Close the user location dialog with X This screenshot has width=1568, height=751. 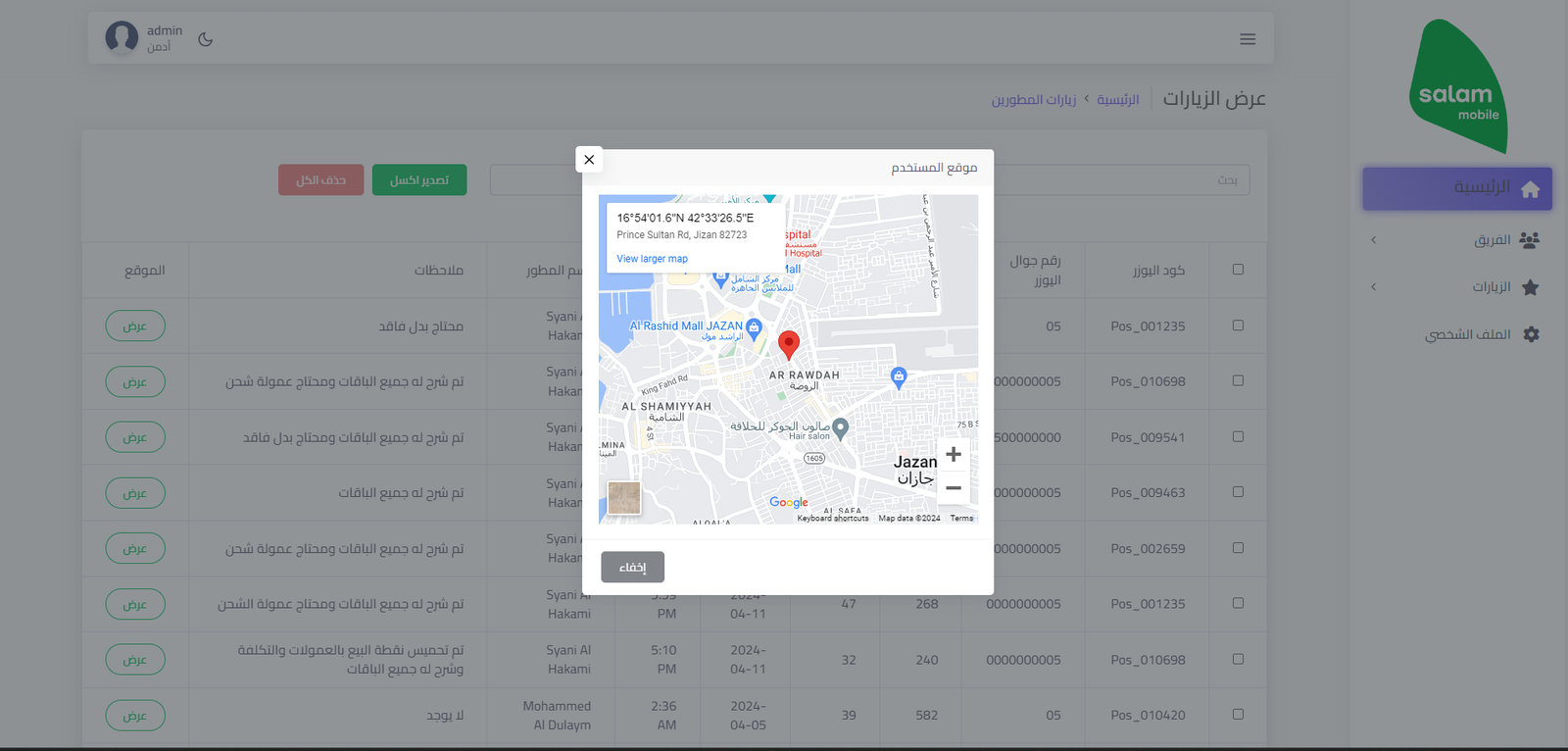point(589,160)
